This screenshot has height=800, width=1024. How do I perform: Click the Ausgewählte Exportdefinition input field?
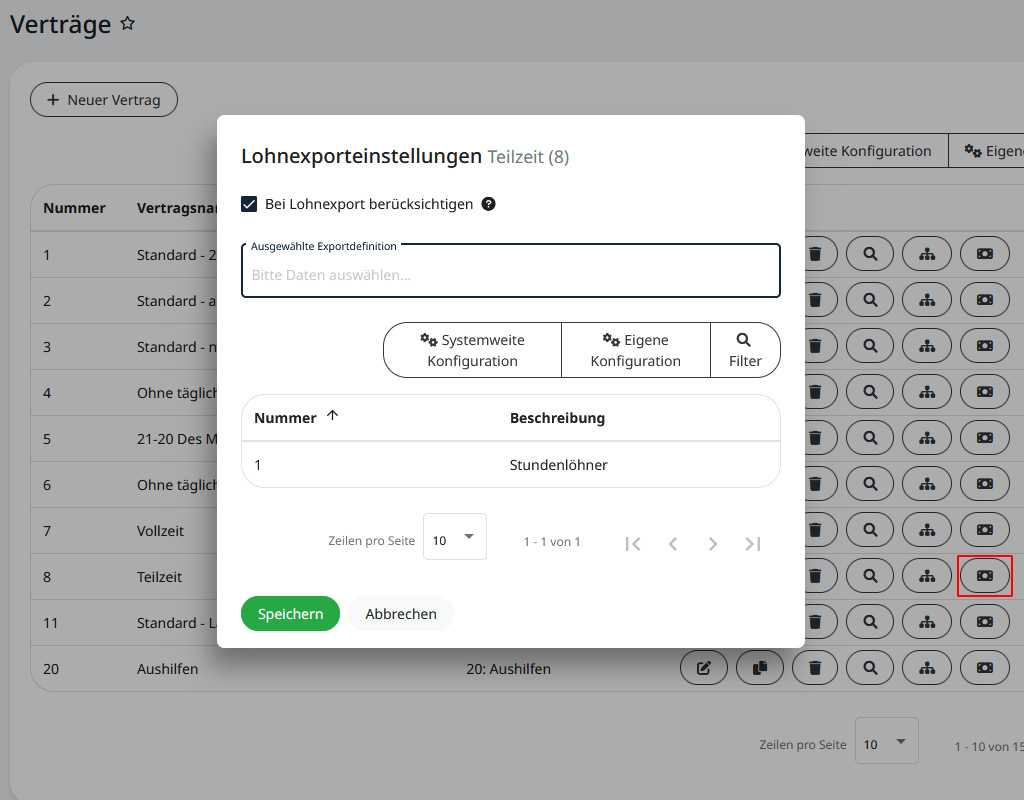[510, 275]
